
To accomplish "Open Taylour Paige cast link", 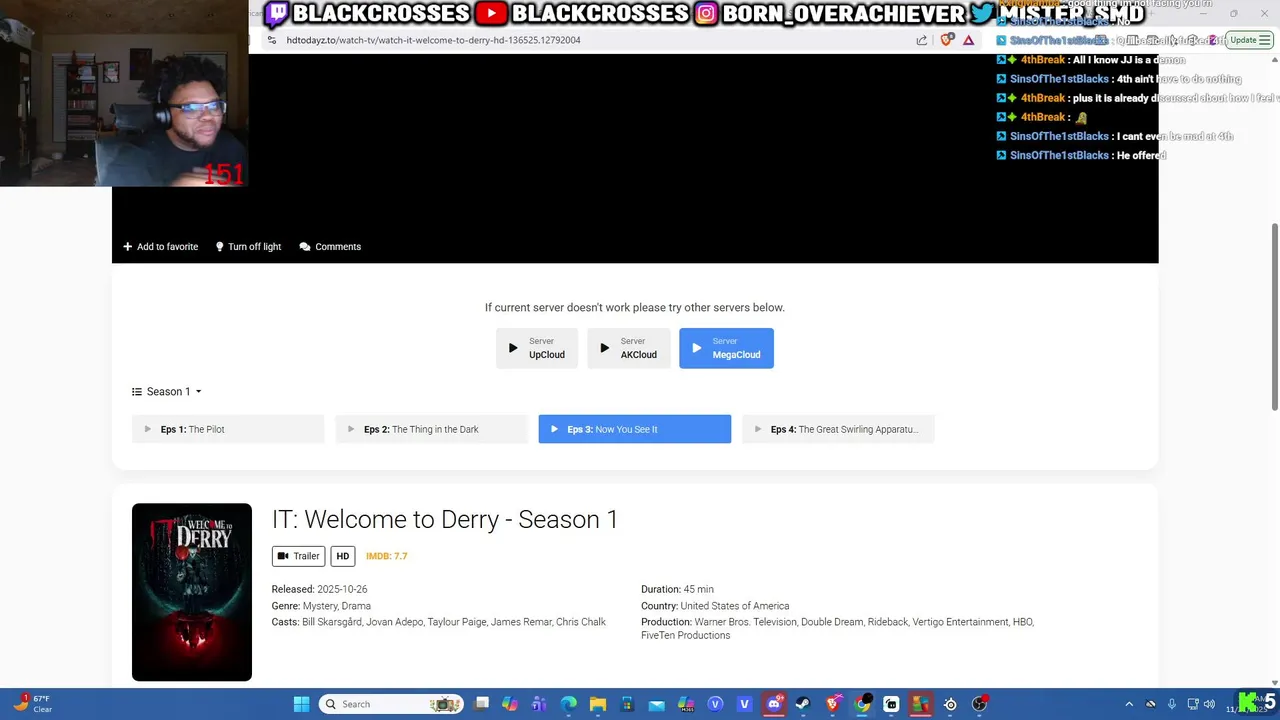I will 456,622.
